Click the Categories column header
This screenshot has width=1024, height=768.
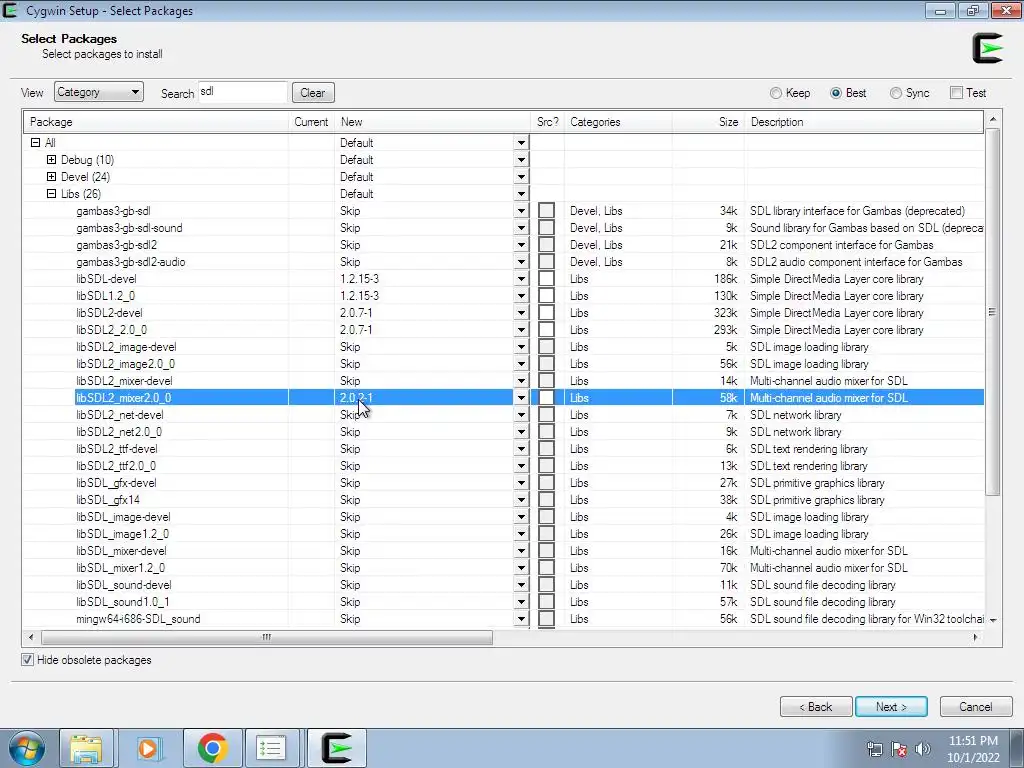click(x=618, y=122)
